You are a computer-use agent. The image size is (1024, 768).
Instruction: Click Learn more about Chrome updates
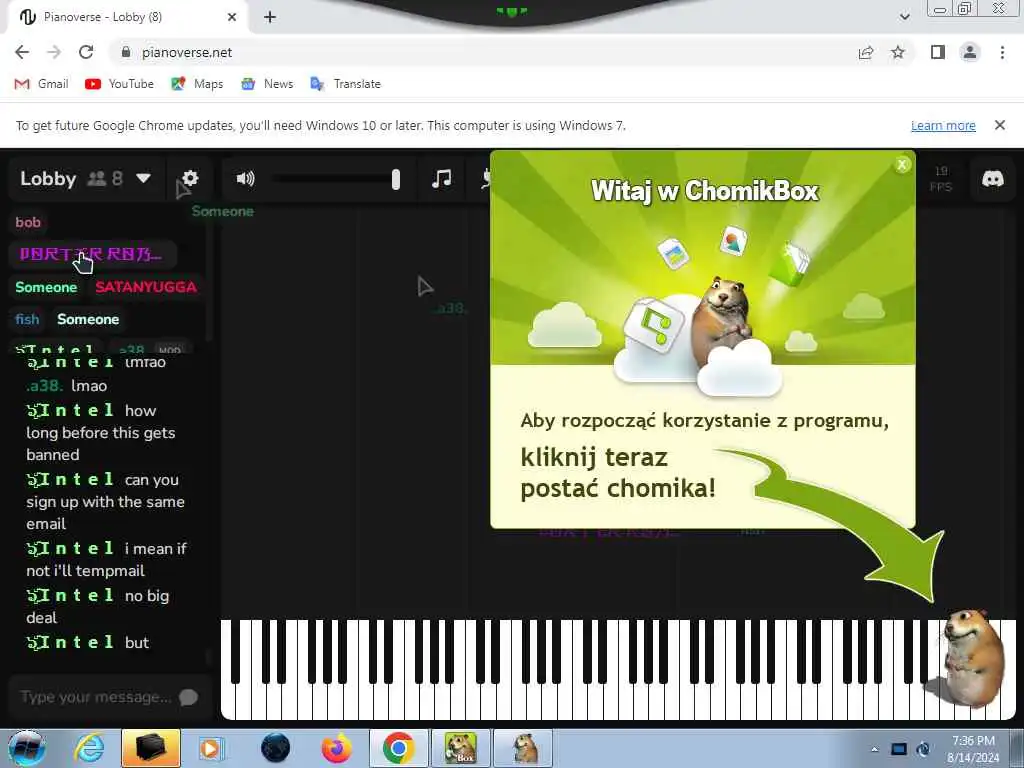coord(943,125)
